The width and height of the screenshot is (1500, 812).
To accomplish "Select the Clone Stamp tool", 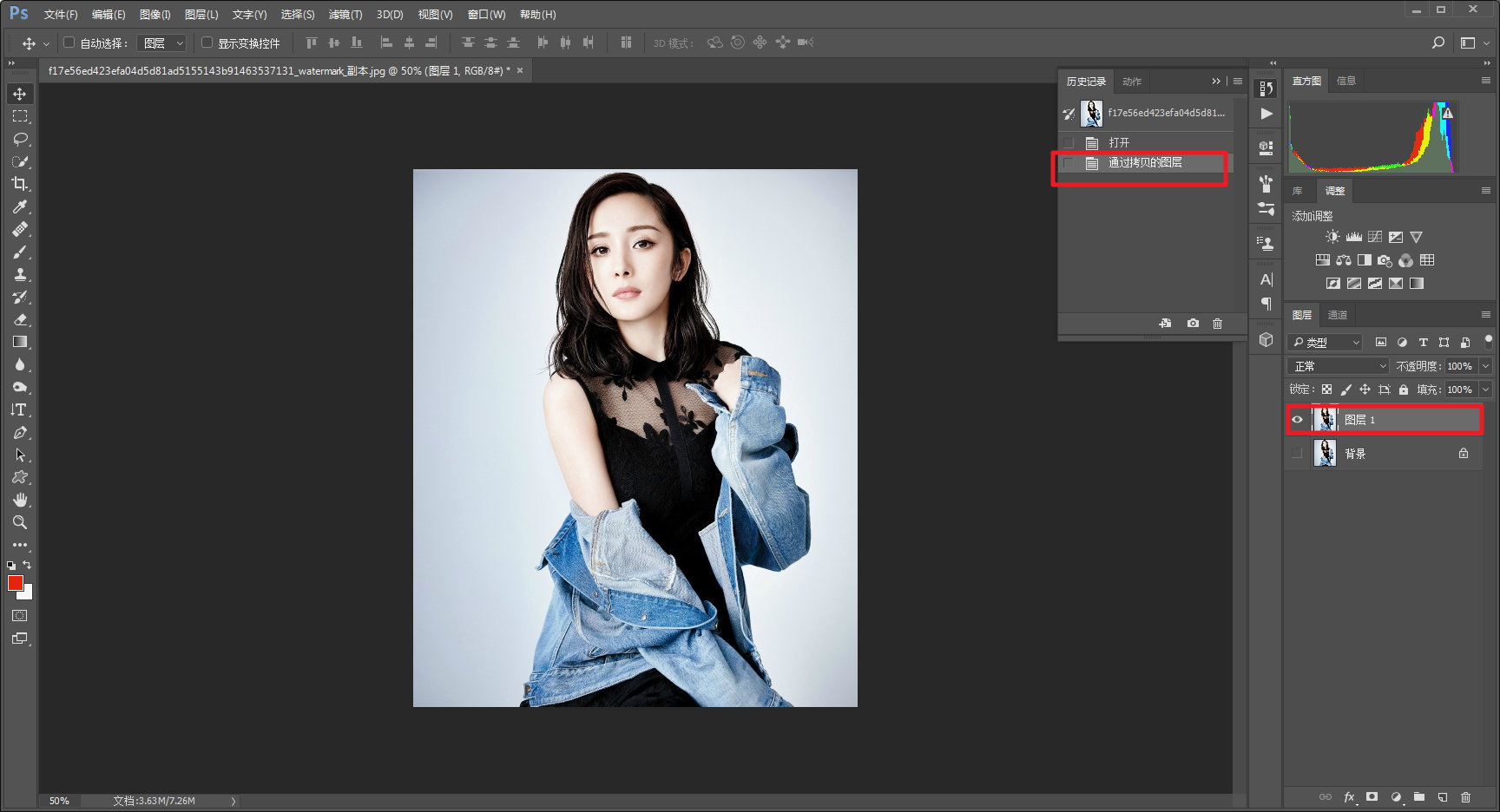I will pos(19,274).
